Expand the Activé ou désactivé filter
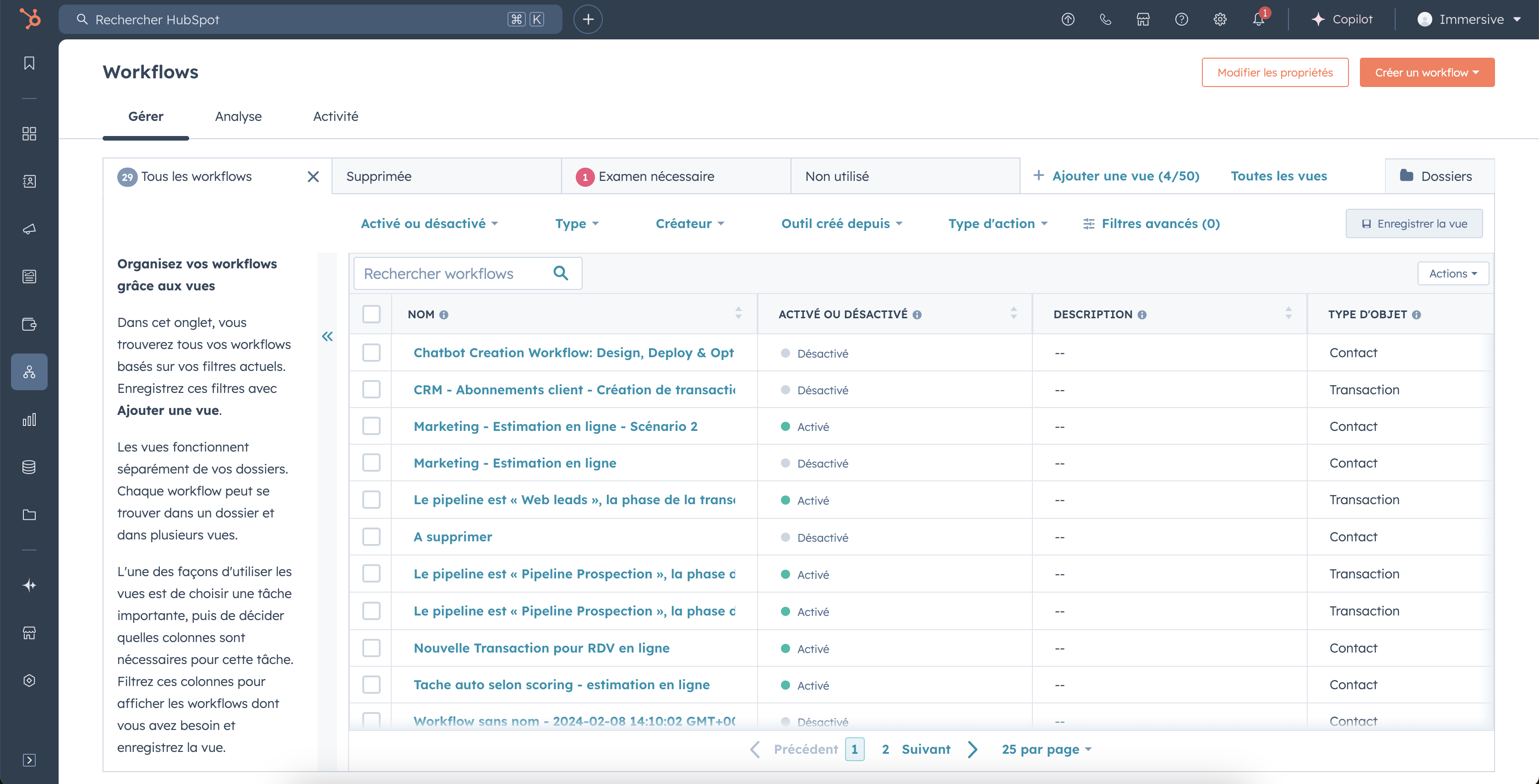The height and width of the screenshot is (784, 1539). [x=429, y=223]
